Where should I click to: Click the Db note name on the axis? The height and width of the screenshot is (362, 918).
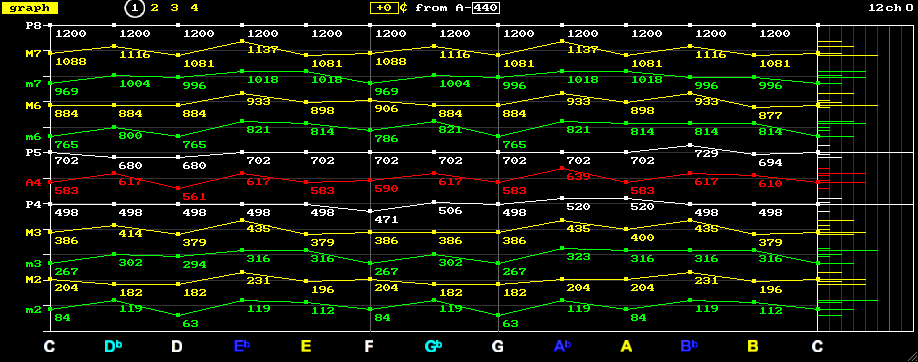click(114, 346)
